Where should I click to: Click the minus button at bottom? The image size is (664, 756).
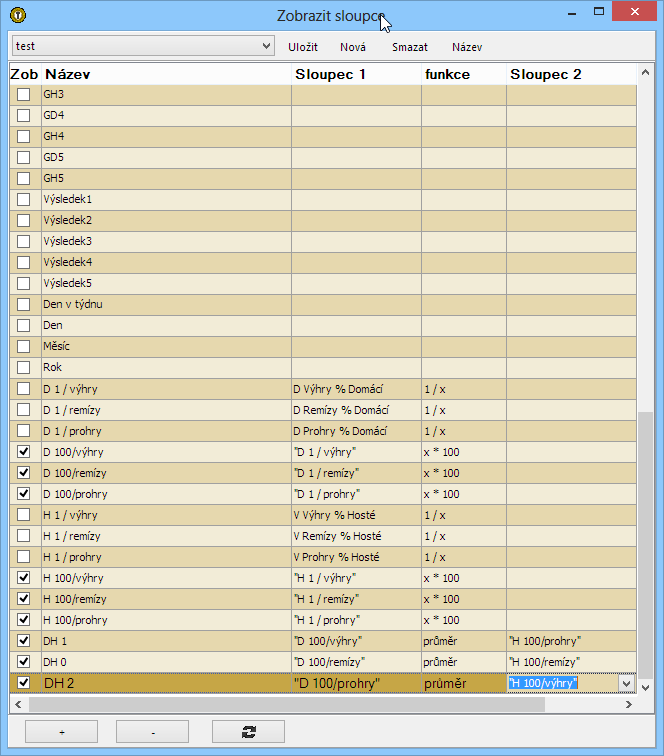(152, 732)
